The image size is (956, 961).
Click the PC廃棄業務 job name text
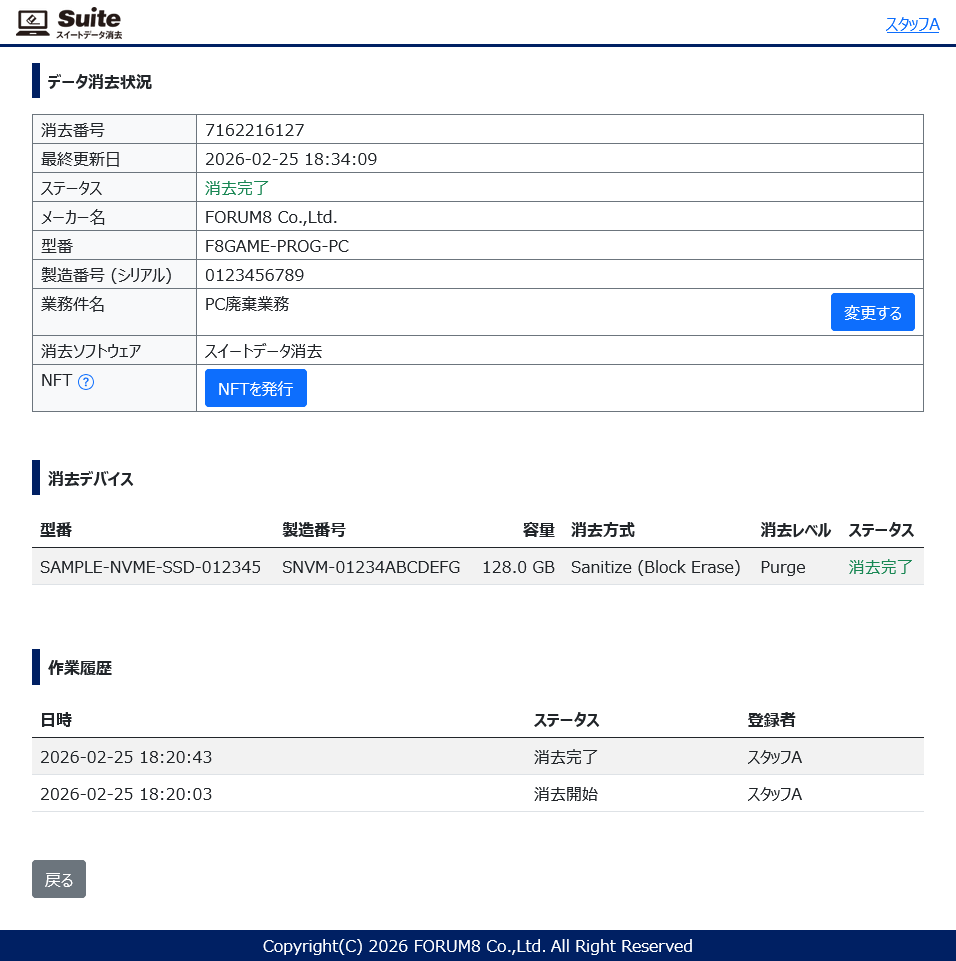(247, 304)
